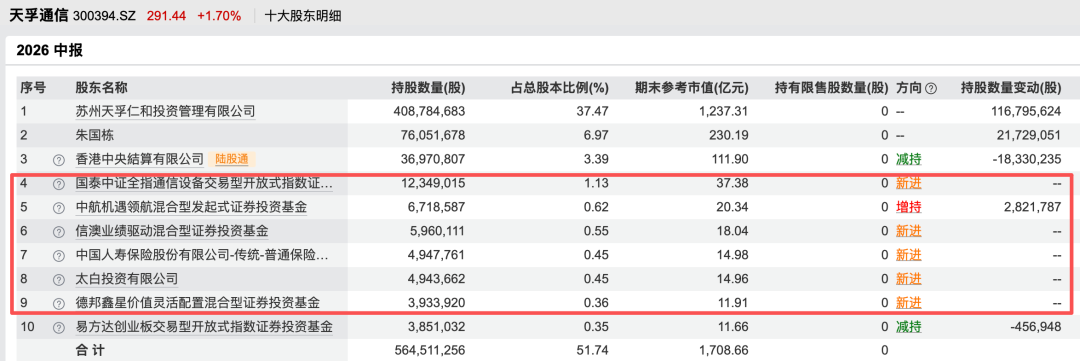Click the 序号 column header
This screenshot has width=1080, height=361.
(x=32, y=88)
